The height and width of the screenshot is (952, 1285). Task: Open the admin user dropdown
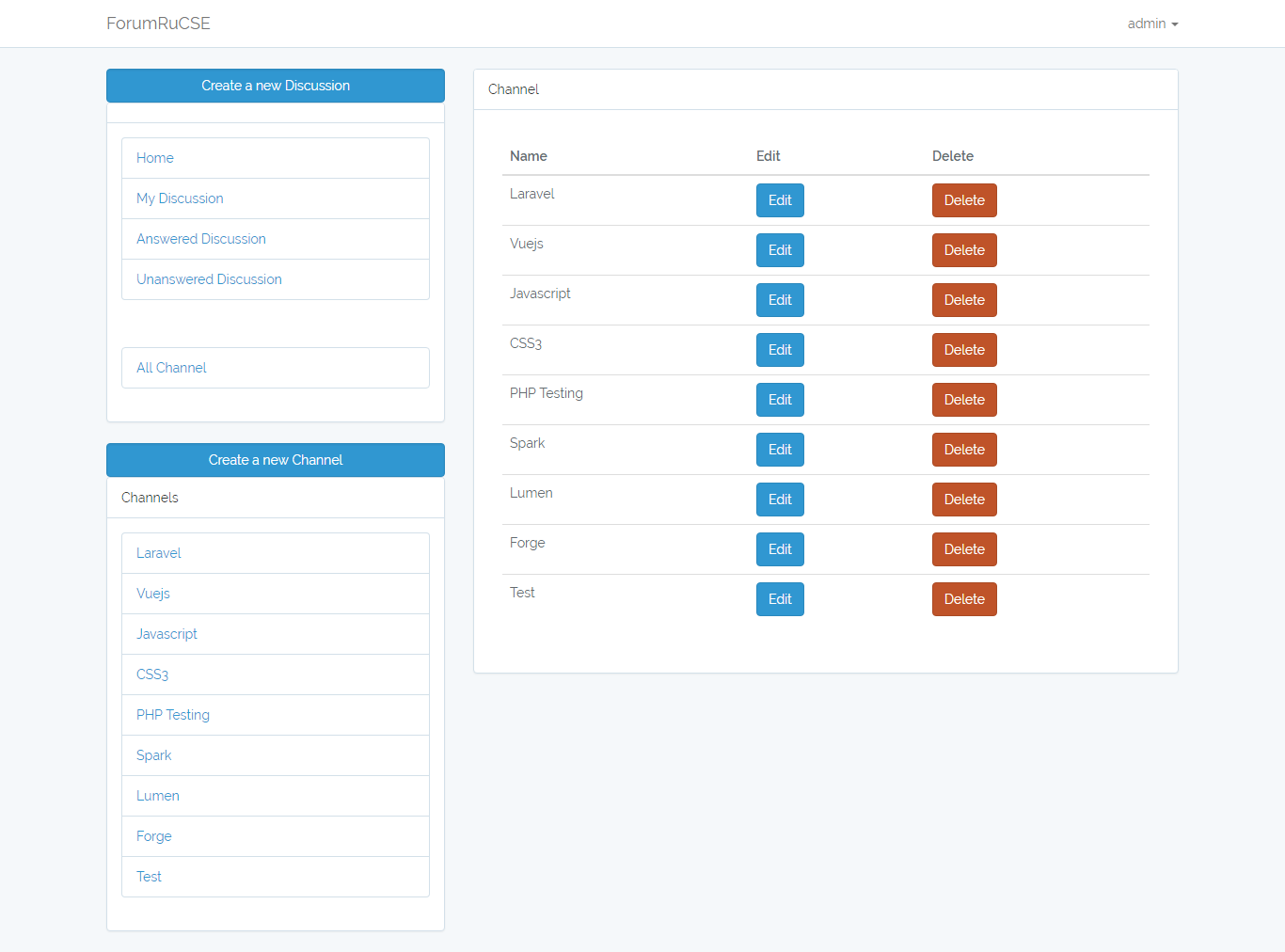1152,24
